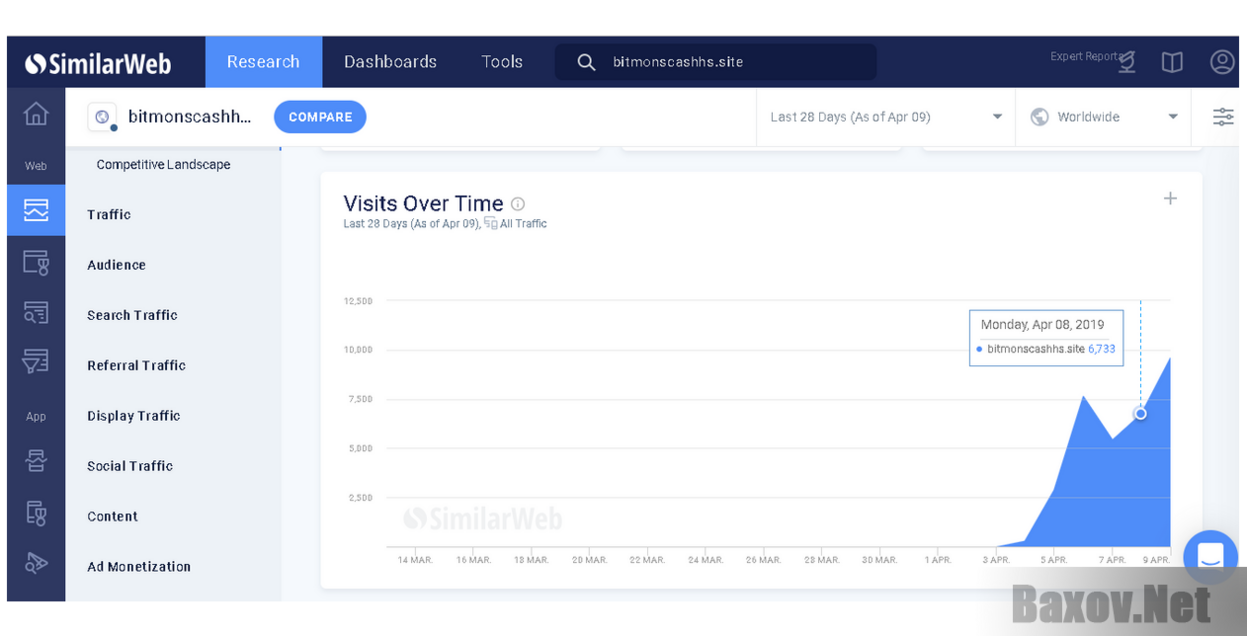1247x636 pixels.
Task: Open the Google Play keywords rail icon
Action: tap(36, 563)
